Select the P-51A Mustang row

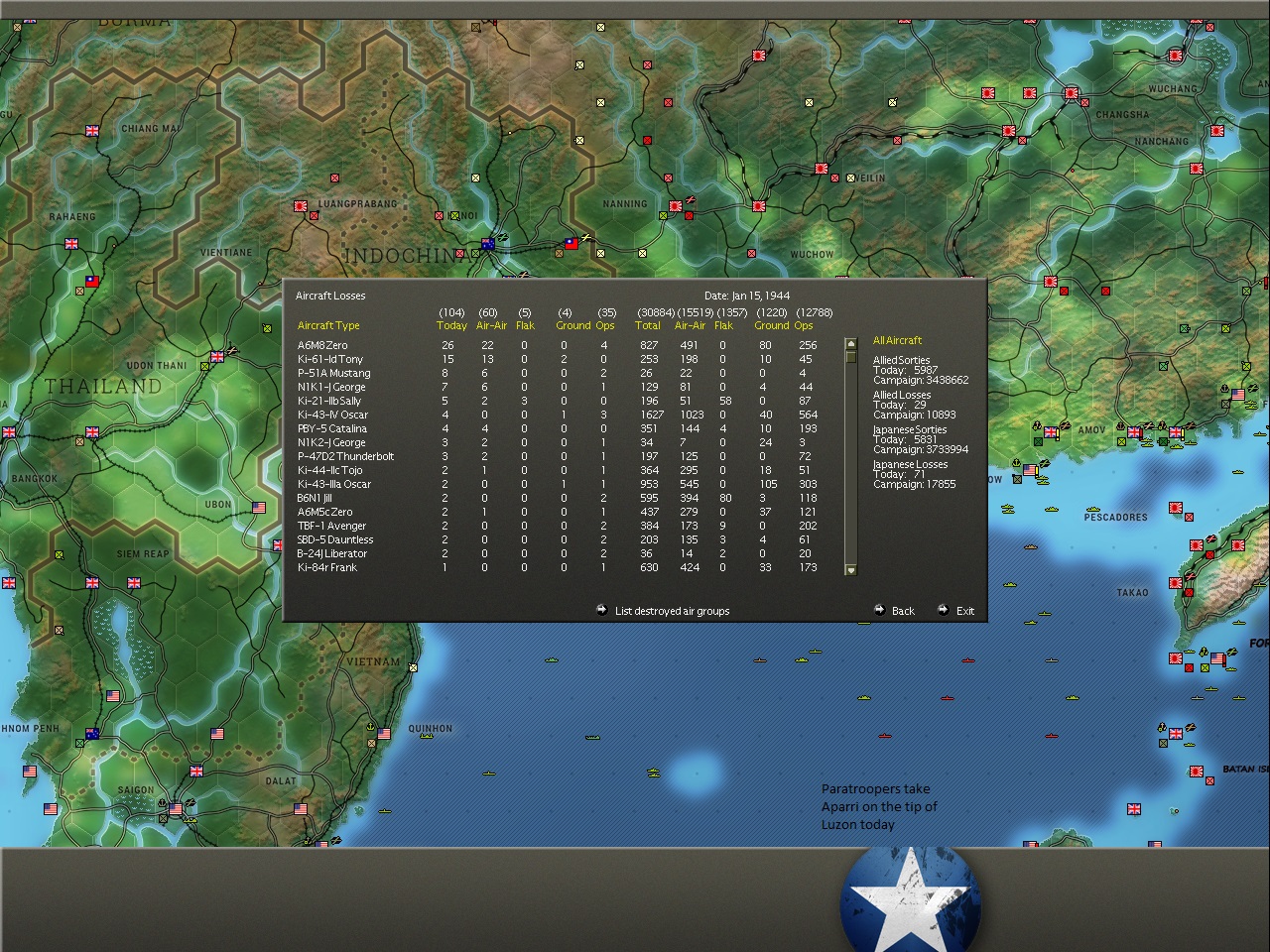point(556,373)
